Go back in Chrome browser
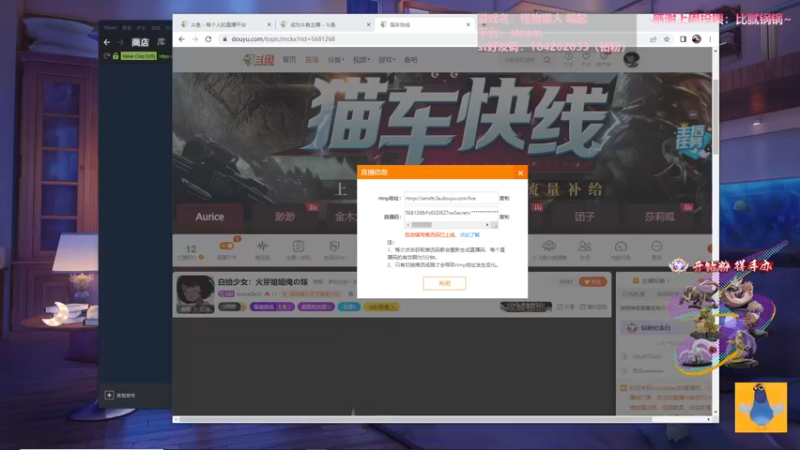The image size is (800, 450). point(182,39)
